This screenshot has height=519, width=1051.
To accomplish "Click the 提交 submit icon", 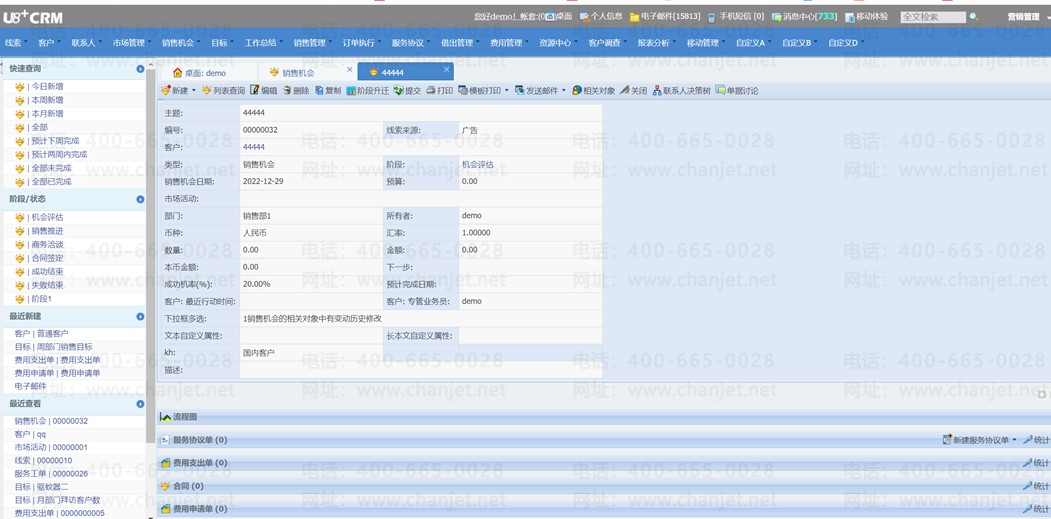I will tap(398, 91).
